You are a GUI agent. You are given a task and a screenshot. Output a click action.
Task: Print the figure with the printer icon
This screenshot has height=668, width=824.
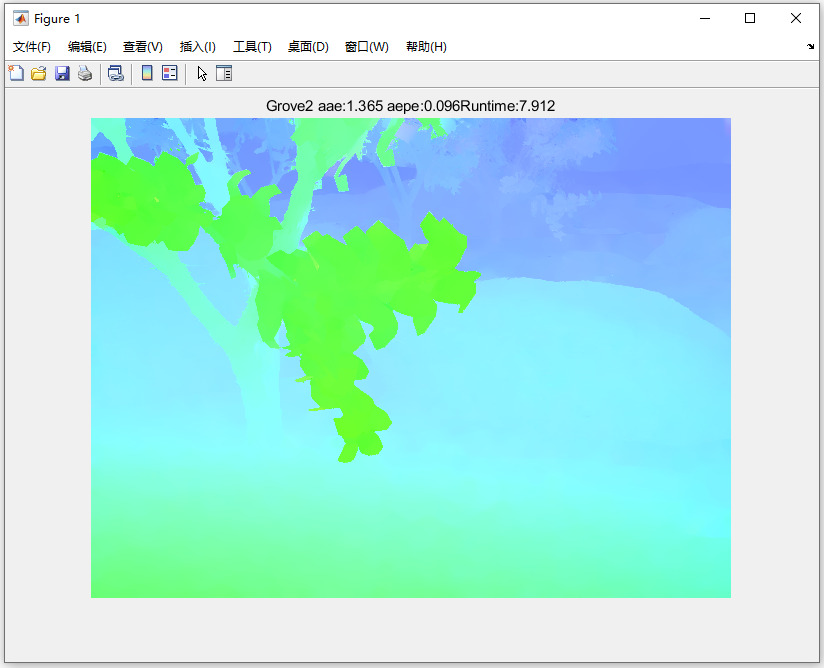pyautogui.click(x=85, y=73)
